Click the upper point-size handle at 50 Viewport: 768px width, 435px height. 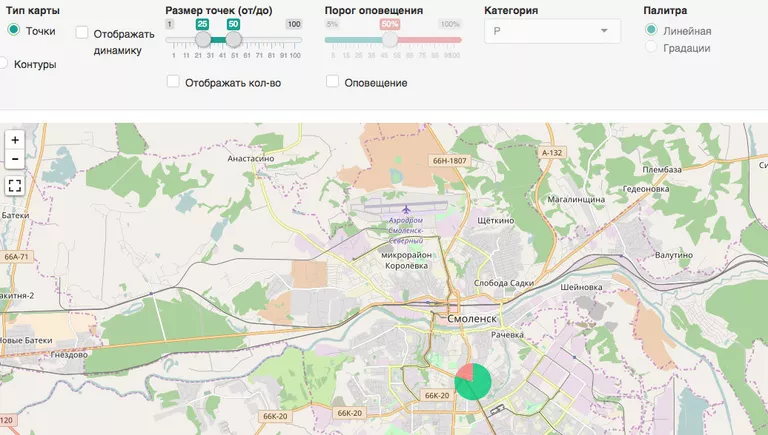click(234, 39)
